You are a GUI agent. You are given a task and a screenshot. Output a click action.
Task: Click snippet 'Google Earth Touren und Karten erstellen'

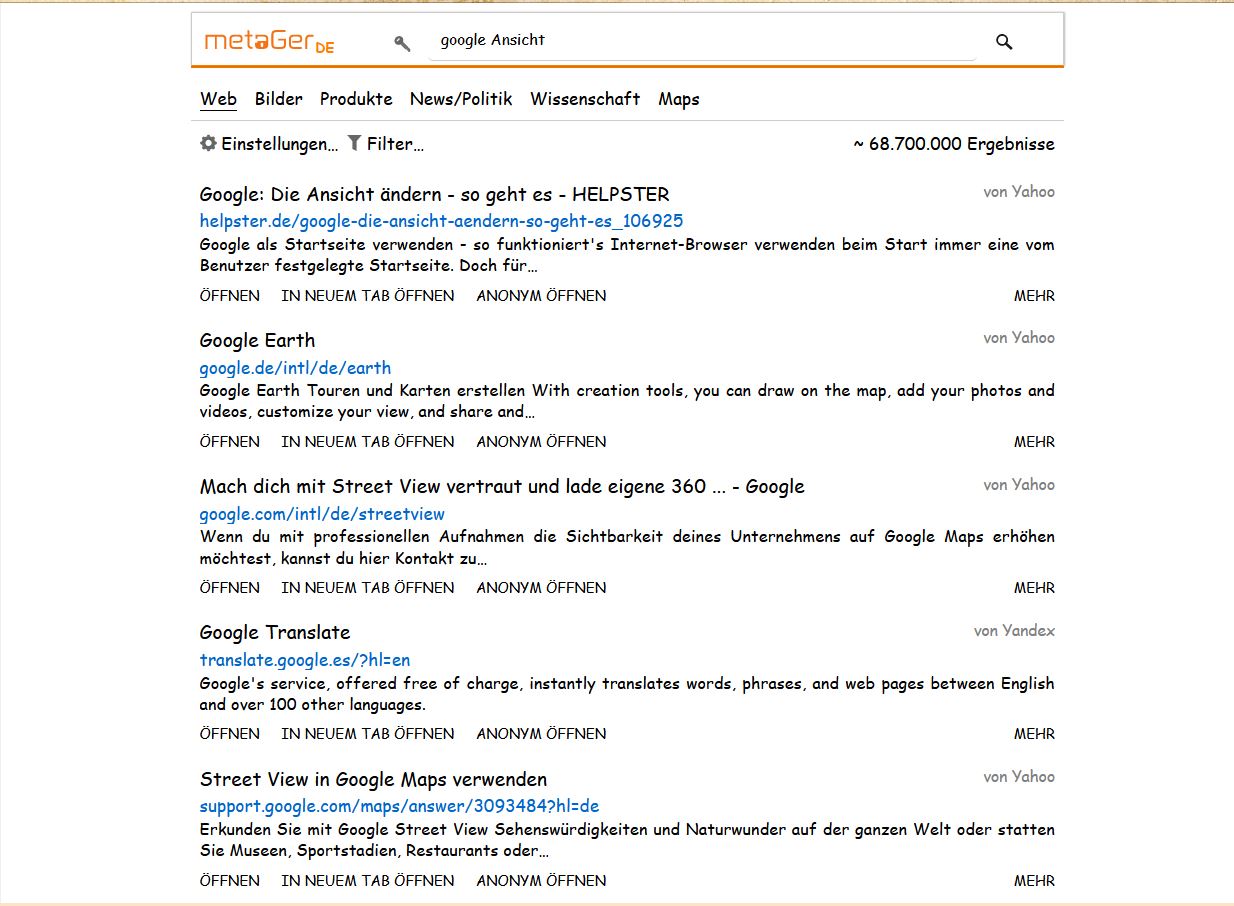pos(627,401)
